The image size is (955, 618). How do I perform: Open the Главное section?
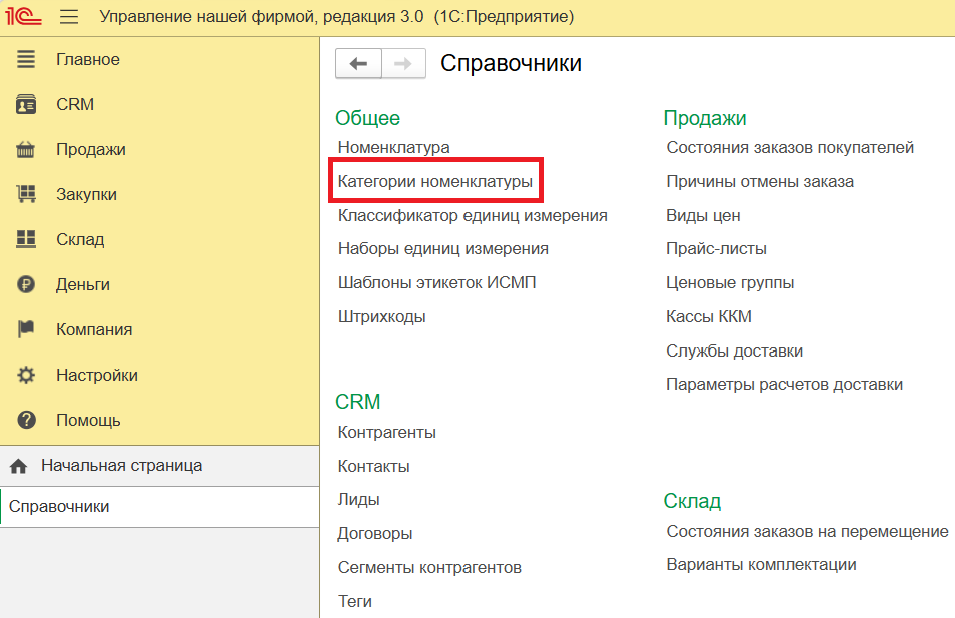point(88,59)
